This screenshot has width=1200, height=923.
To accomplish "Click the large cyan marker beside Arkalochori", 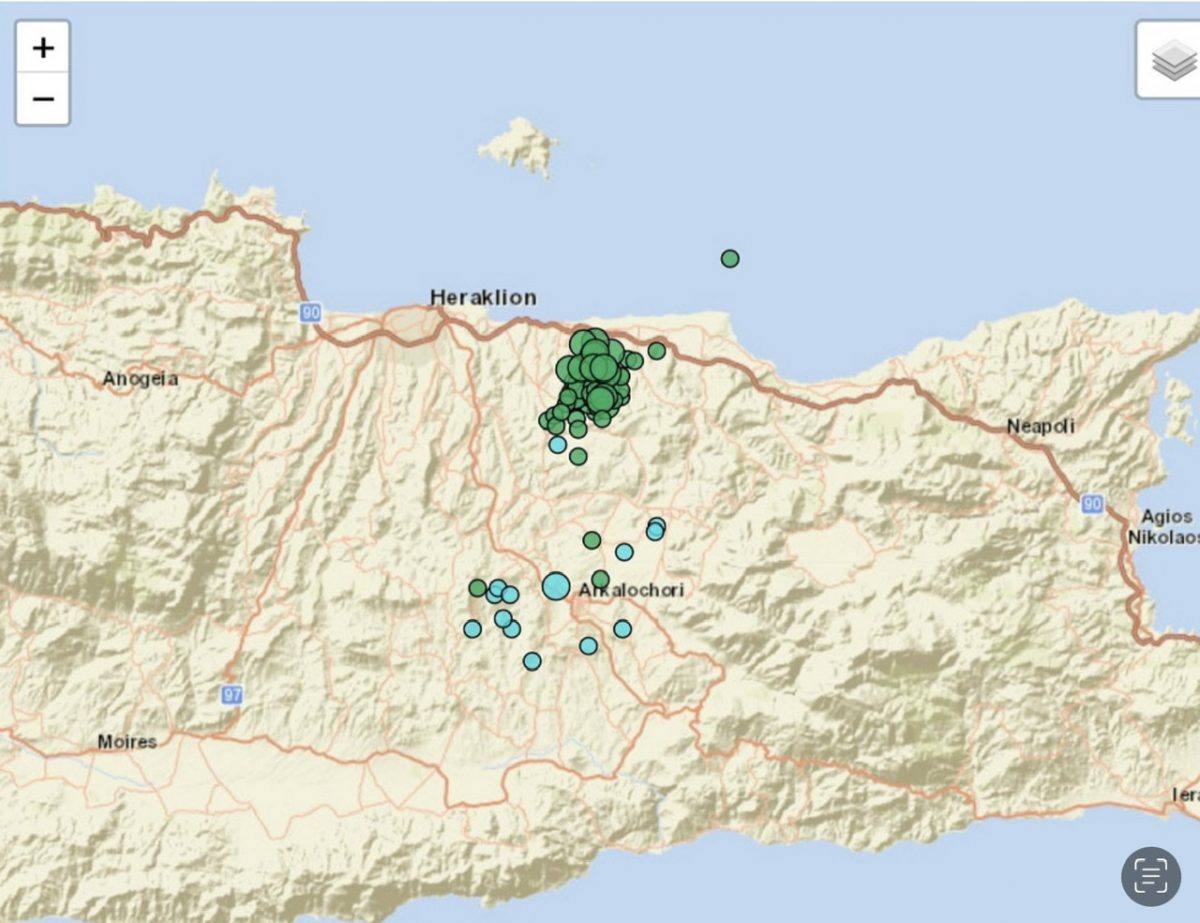I will click(556, 586).
